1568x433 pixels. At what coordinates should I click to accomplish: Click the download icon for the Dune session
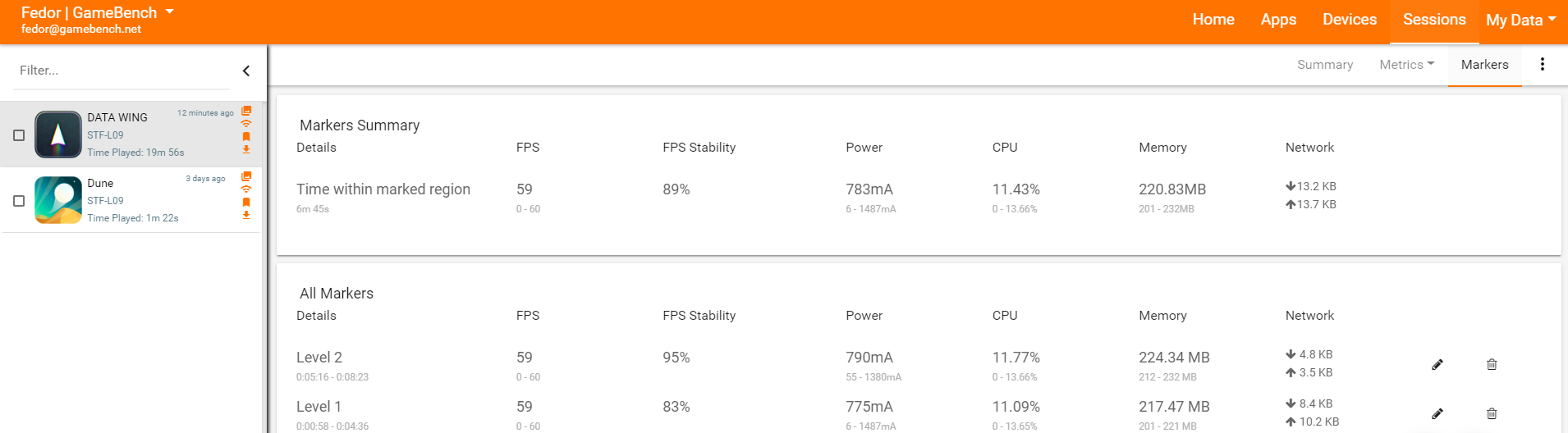(246, 216)
